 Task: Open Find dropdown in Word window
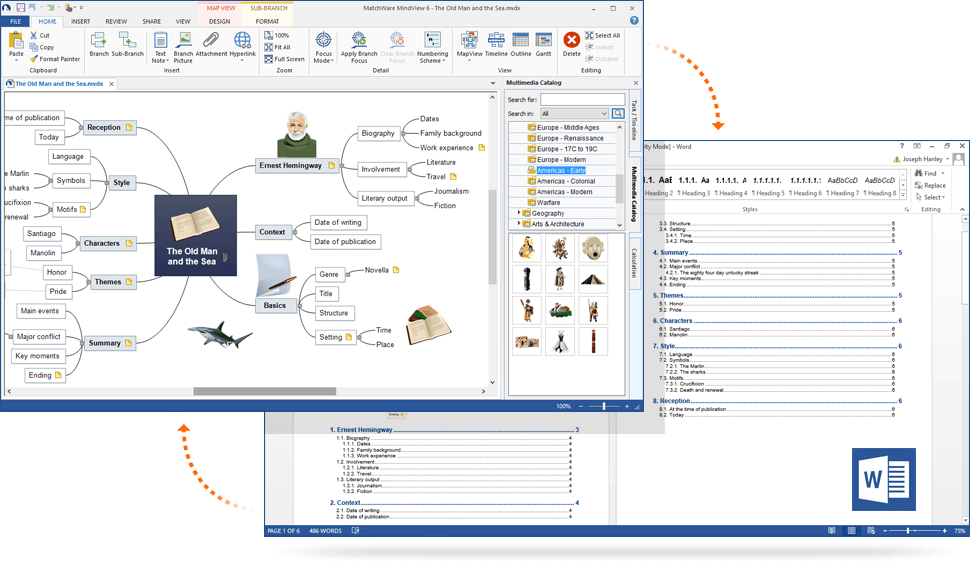tap(943, 173)
